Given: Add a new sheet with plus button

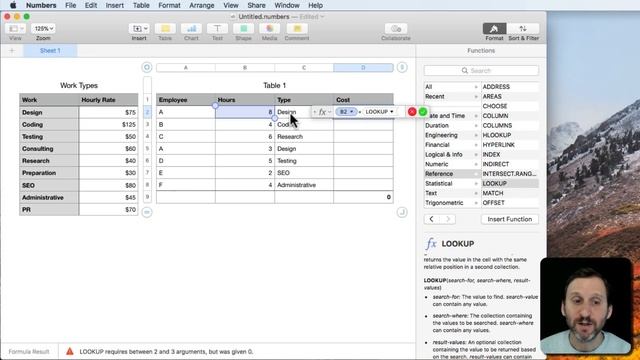Looking at the screenshot, I should [x=12, y=51].
